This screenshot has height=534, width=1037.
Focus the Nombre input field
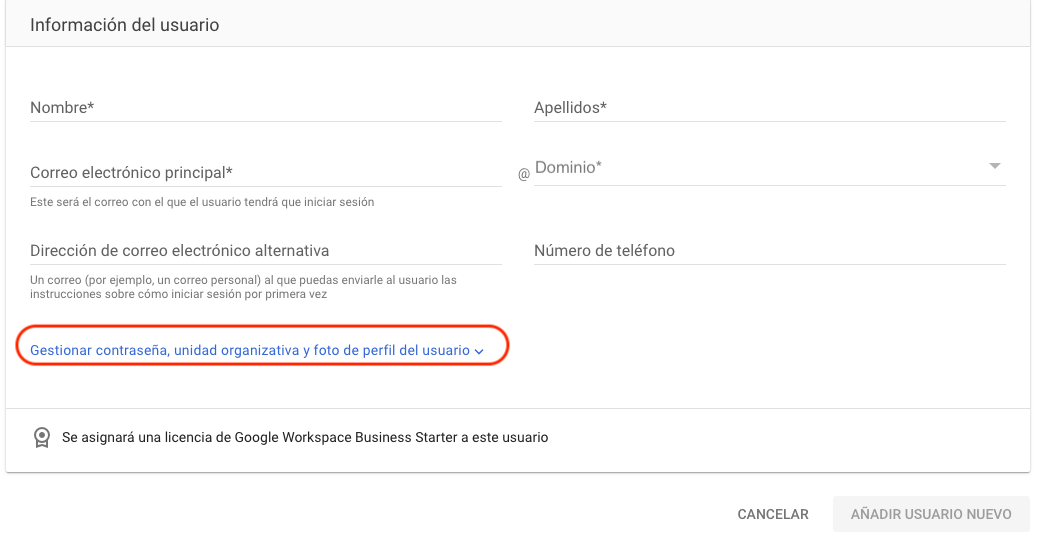point(266,108)
